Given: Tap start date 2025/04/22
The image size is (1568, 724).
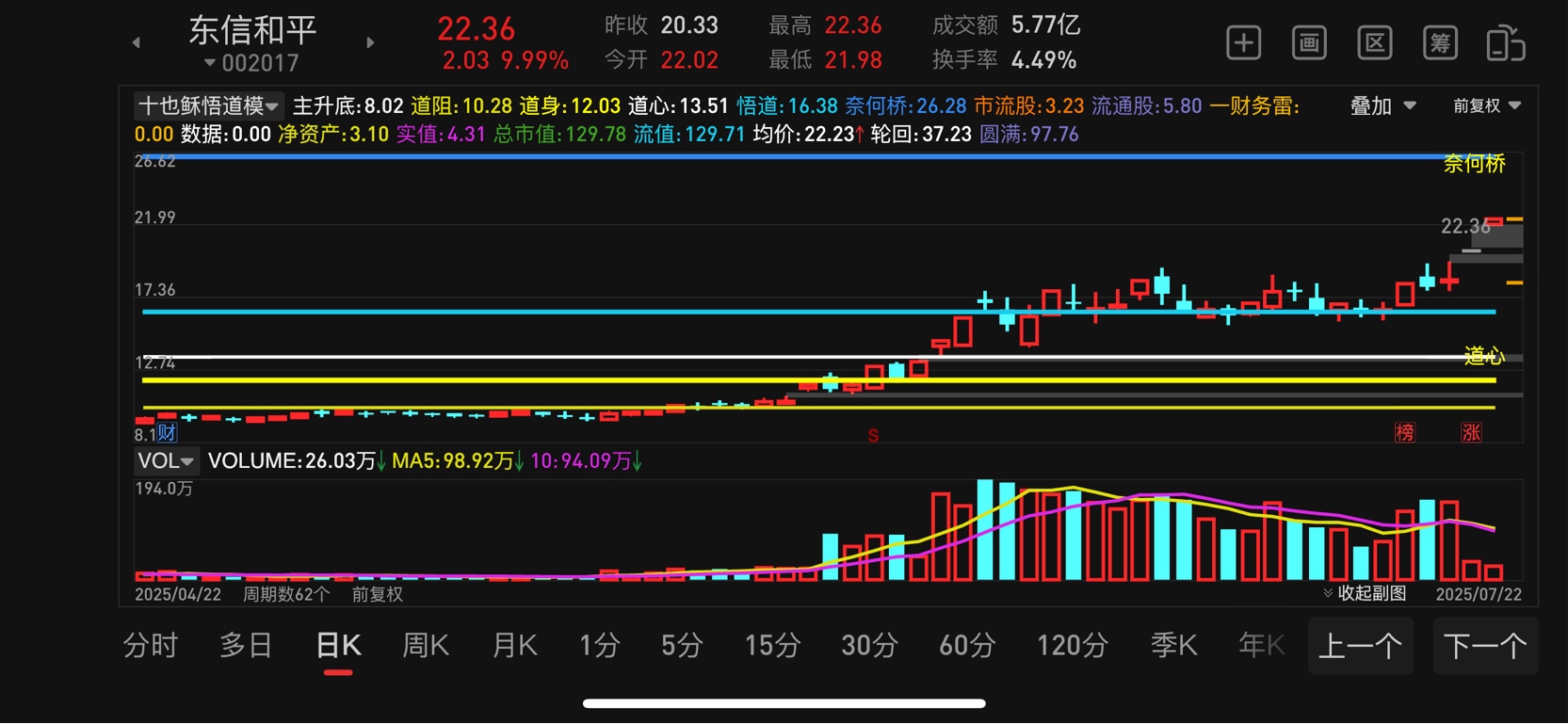Looking at the screenshot, I should [x=178, y=594].
